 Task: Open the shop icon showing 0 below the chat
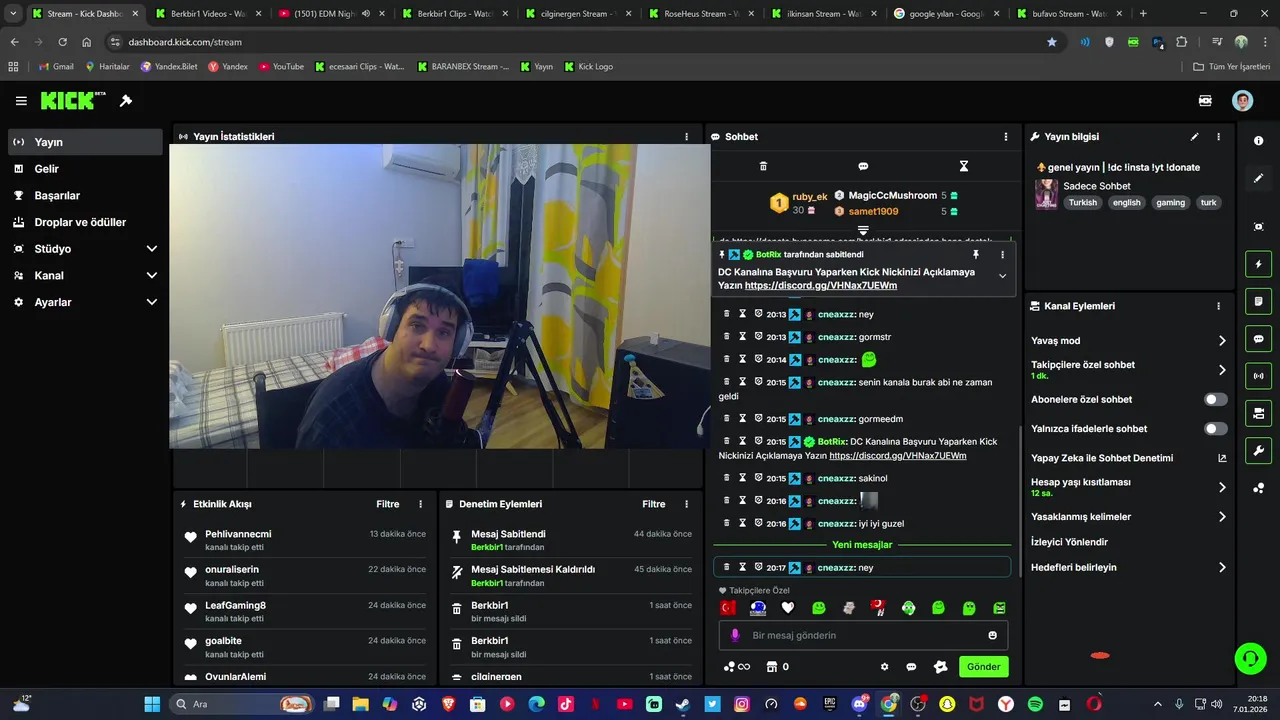777,667
